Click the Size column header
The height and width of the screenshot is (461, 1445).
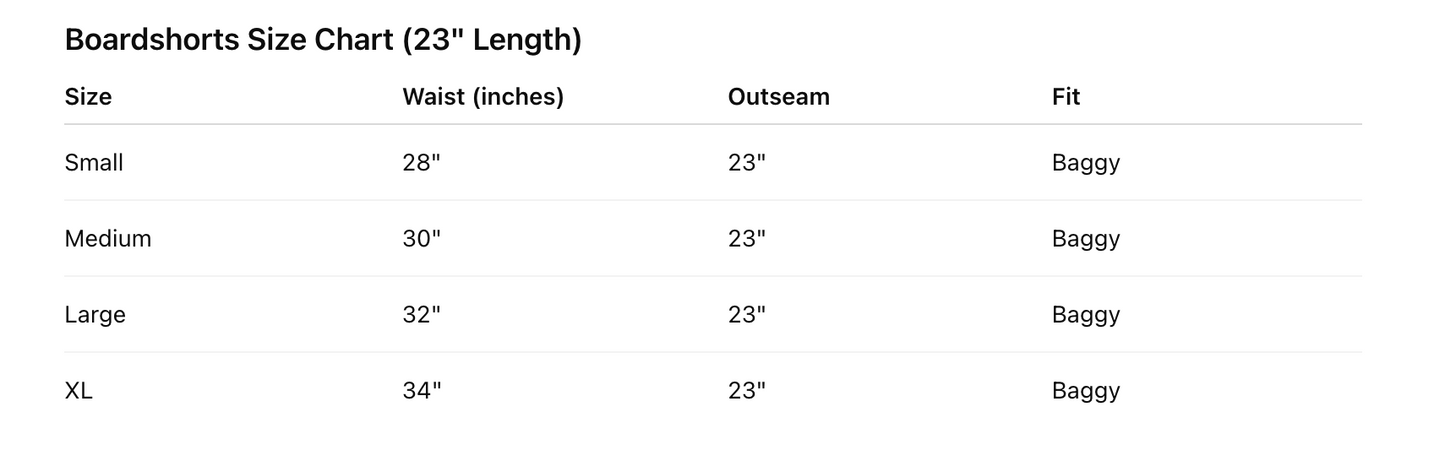pos(88,97)
